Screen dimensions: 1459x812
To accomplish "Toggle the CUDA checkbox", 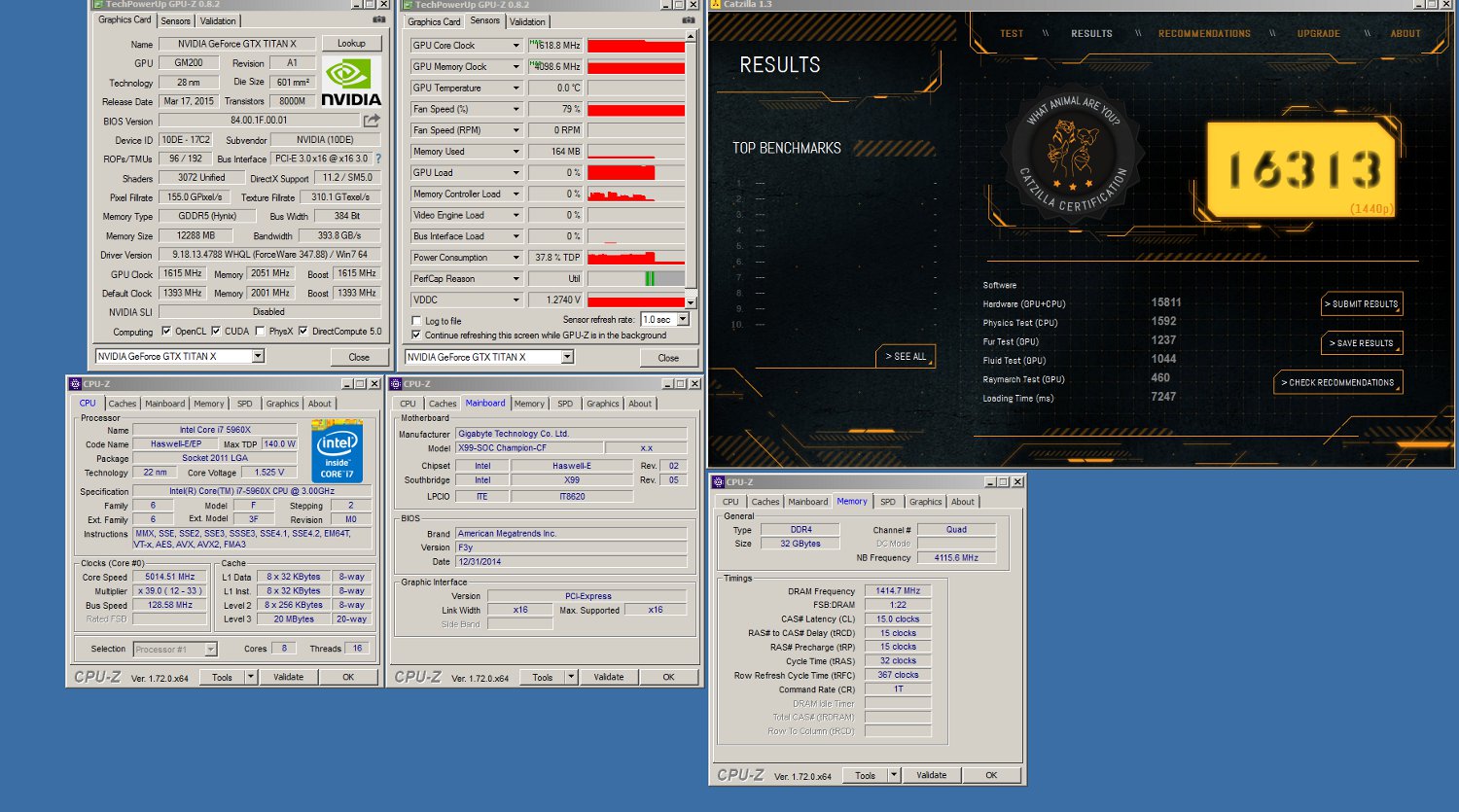I will tap(216, 332).
